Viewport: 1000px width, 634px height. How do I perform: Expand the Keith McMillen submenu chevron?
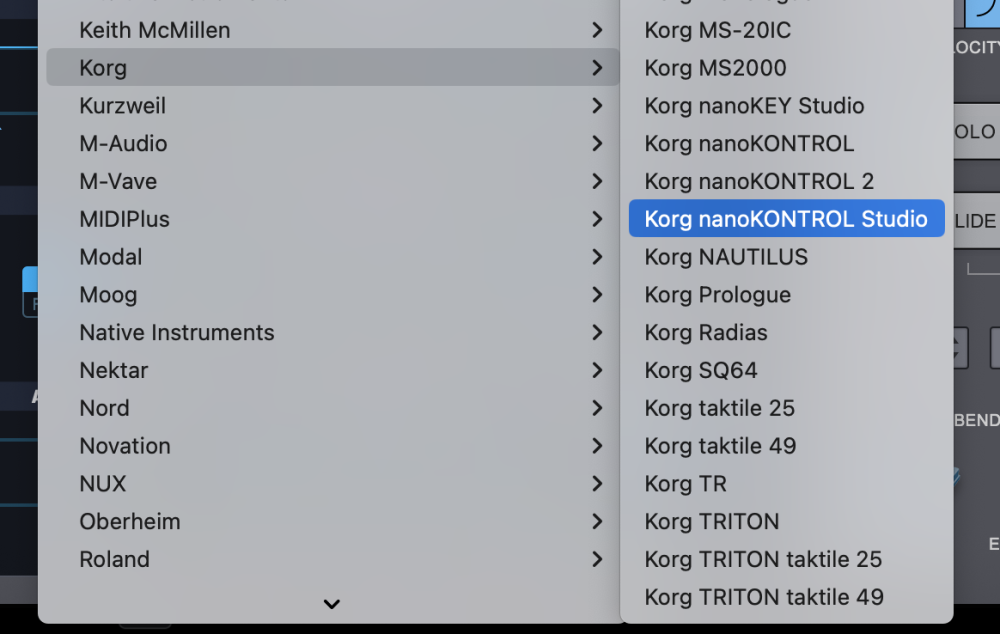pos(597,30)
